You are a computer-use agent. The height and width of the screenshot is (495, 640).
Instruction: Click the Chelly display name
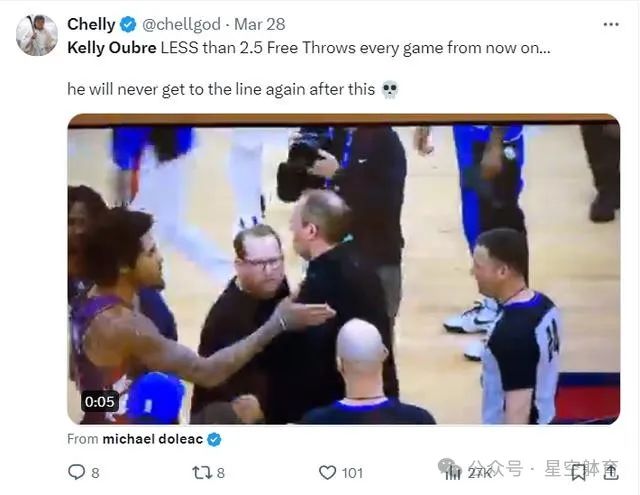pos(91,24)
